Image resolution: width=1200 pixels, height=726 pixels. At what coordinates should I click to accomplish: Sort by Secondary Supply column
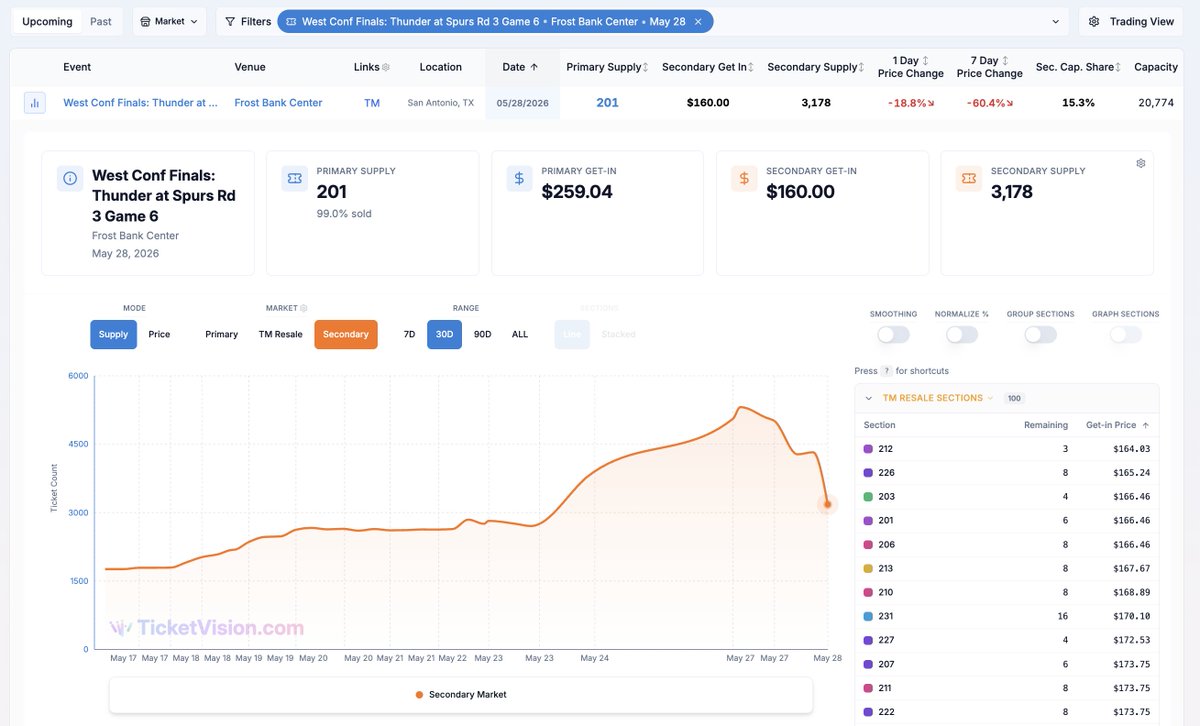(862, 67)
